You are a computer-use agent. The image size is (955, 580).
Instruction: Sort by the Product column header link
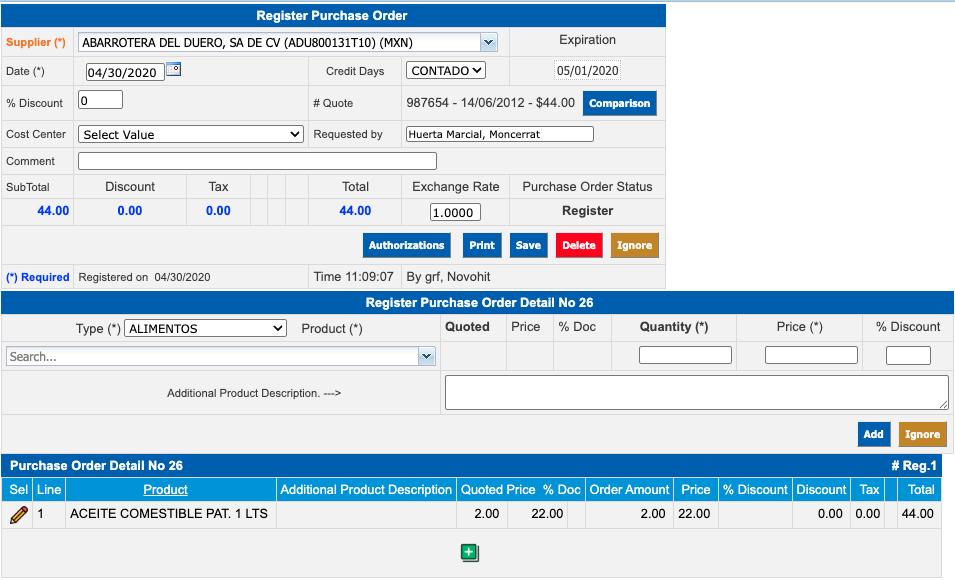[165, 489]
